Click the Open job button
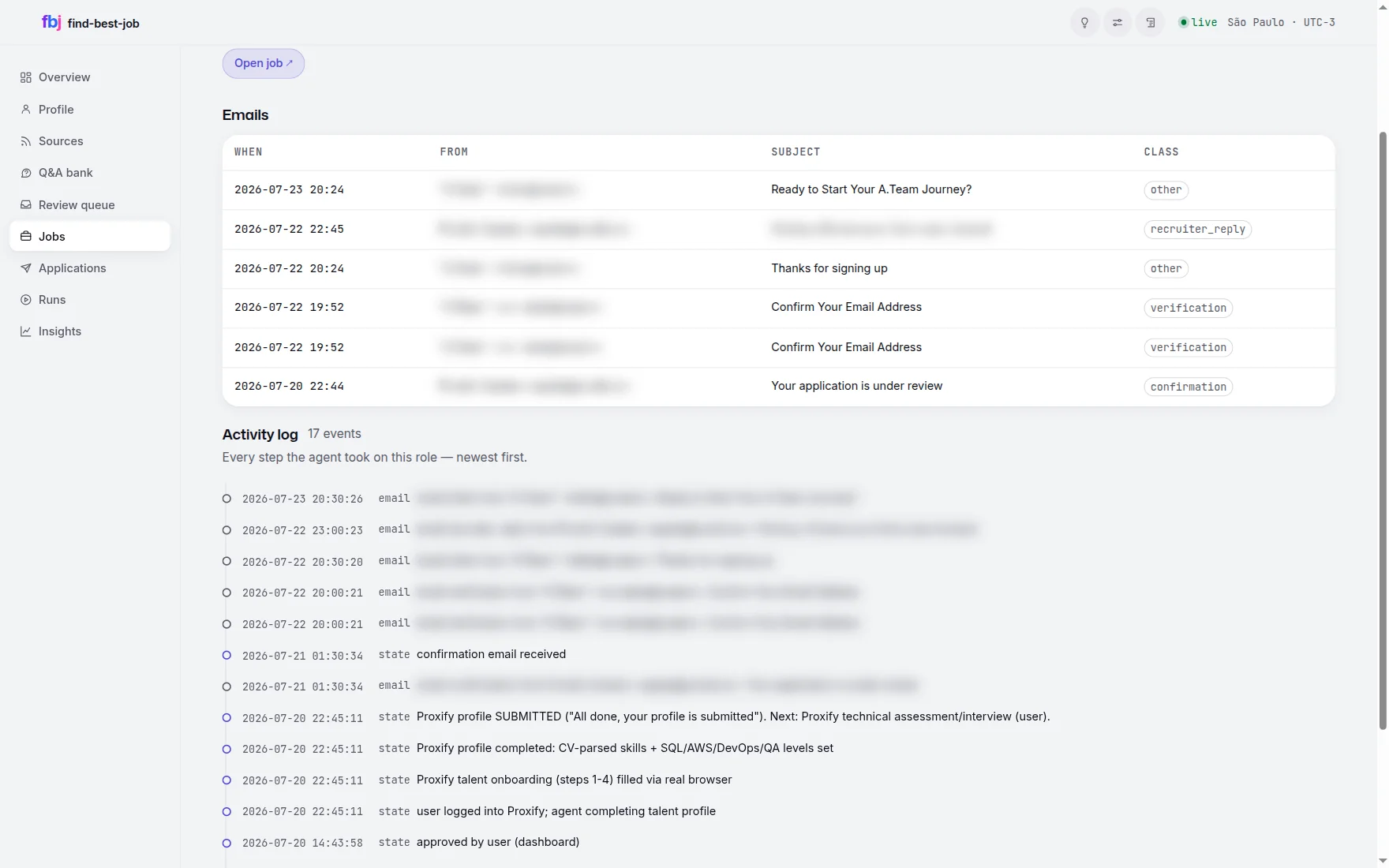1389x868 pixels. coord(264,63)
